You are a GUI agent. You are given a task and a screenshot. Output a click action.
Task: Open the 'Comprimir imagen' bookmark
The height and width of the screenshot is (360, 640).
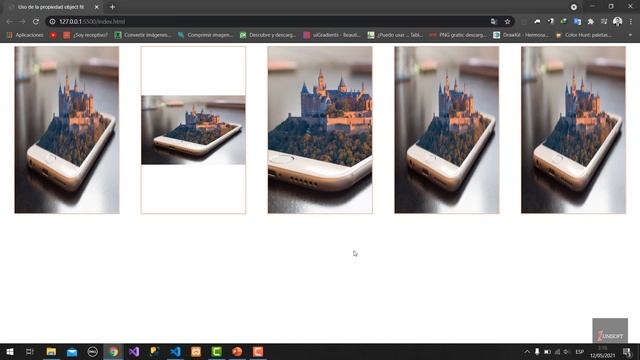(x=205, y=35)
